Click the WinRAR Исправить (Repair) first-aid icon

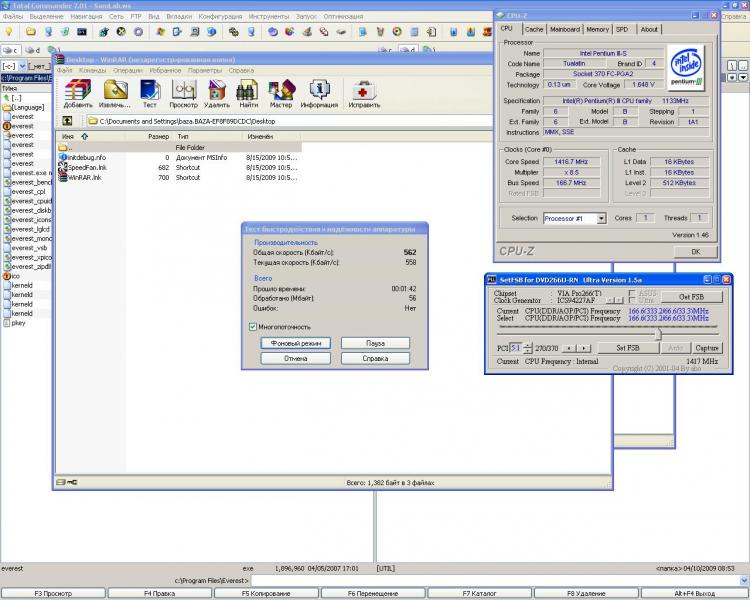[x=364, y=89]
